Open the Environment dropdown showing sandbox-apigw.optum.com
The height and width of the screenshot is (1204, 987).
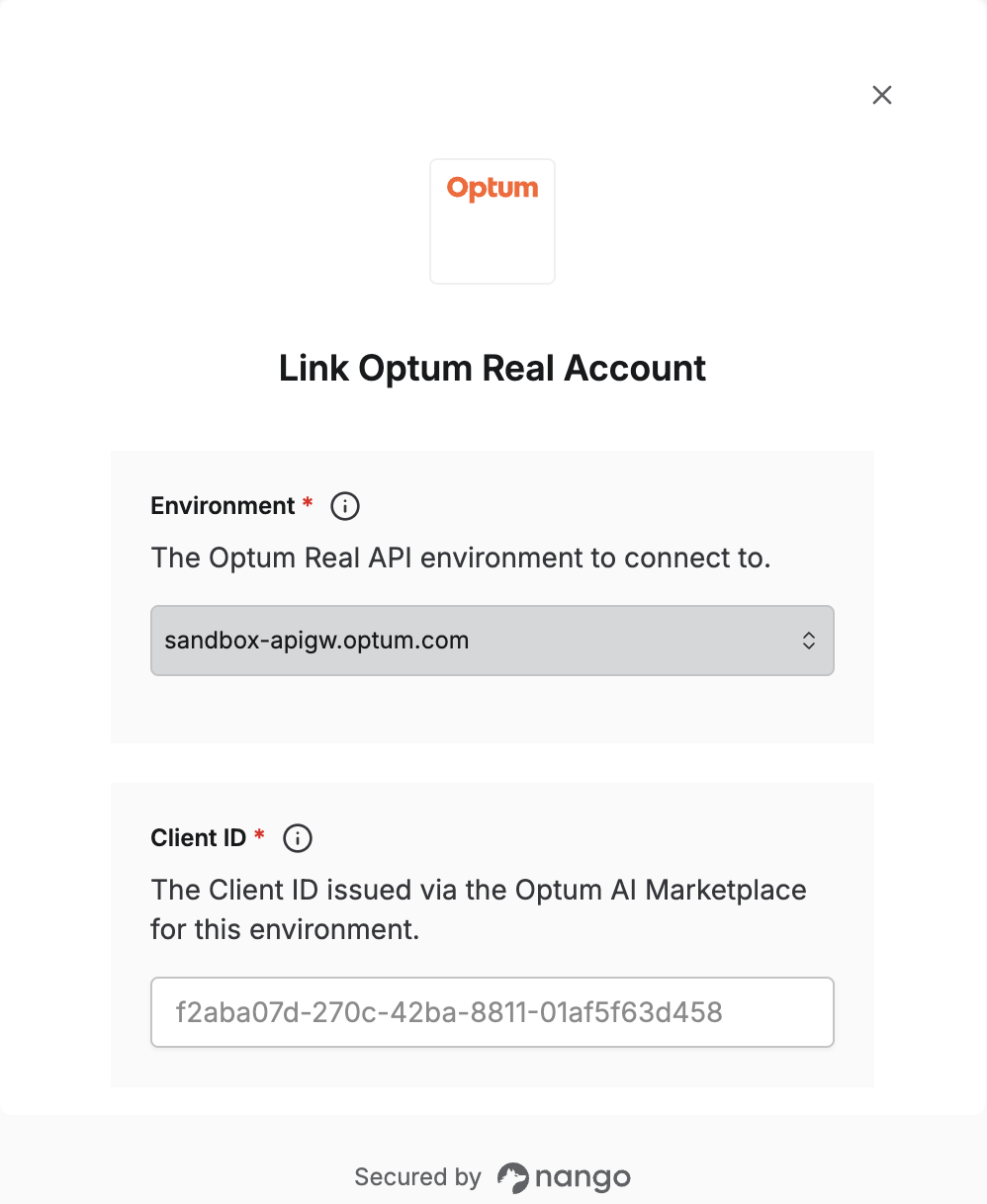(x=493, y=641)
